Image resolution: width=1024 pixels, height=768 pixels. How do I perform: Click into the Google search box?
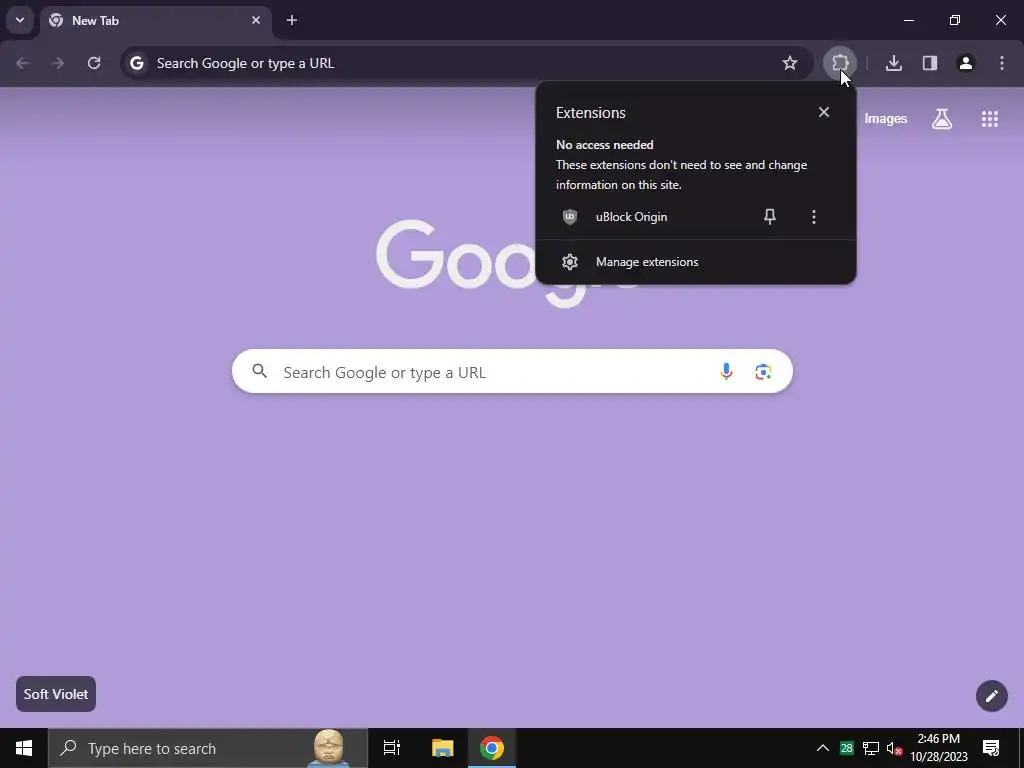pos(512,372)
